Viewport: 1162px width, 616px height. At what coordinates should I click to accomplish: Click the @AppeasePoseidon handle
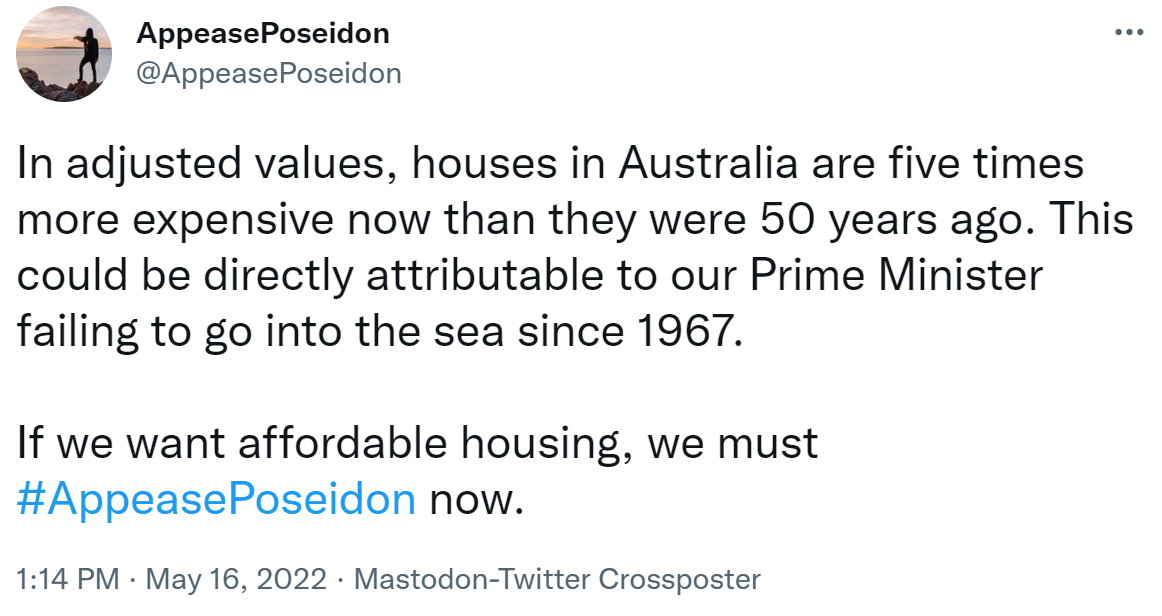(268, 73)
